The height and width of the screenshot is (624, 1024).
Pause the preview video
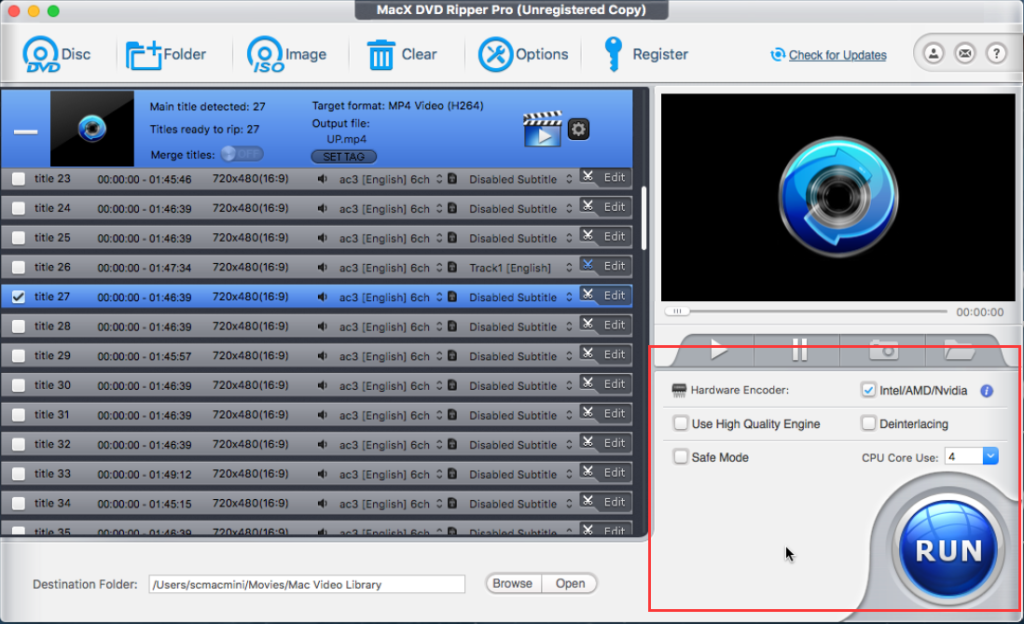point(799,350)
